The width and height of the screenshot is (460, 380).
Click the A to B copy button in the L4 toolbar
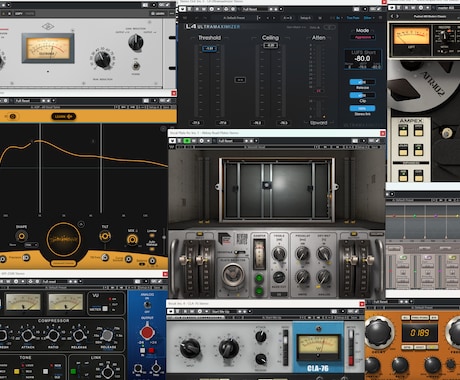point(288,18)
